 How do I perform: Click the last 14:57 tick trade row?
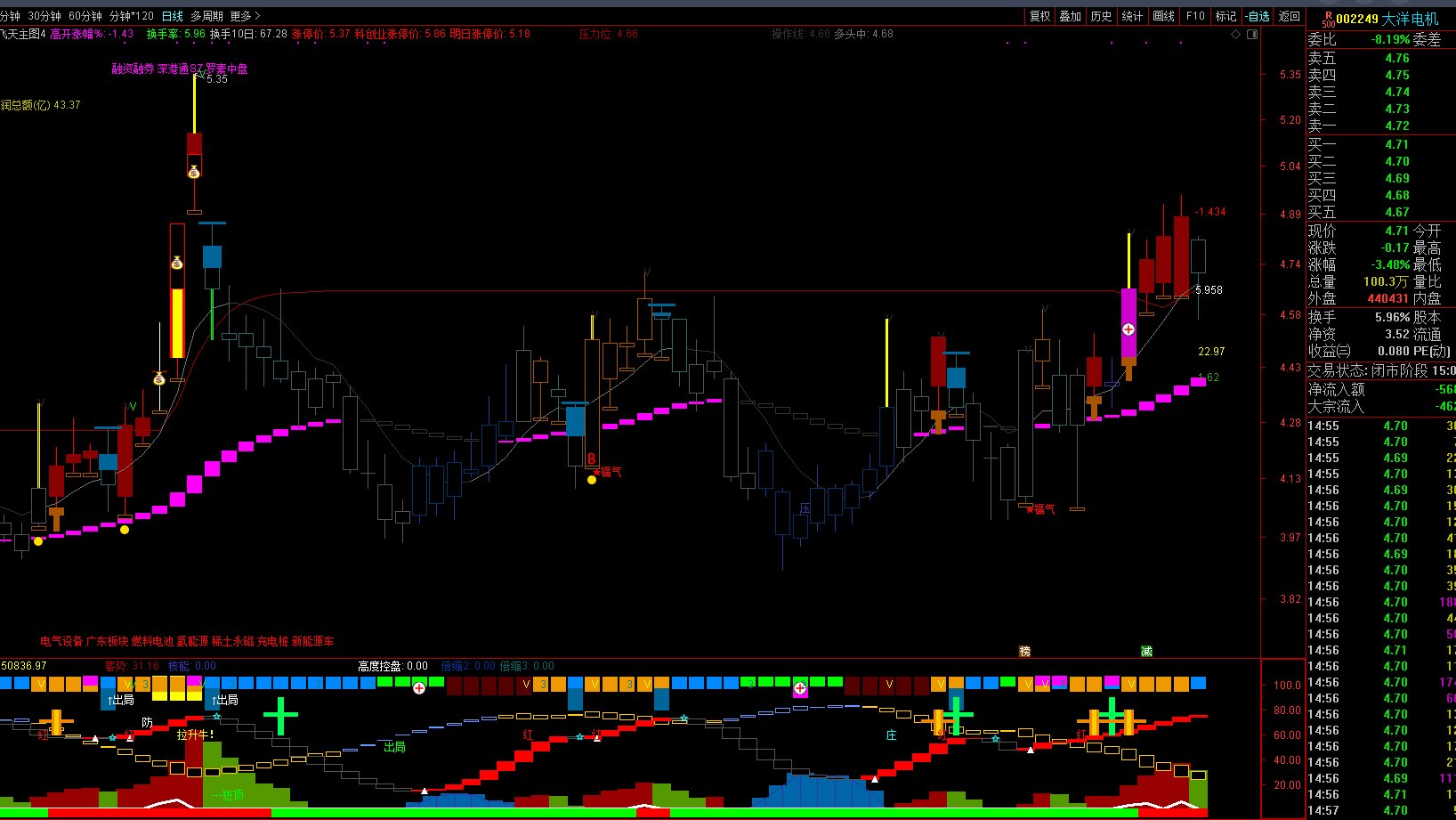[x=1381, y=810]
